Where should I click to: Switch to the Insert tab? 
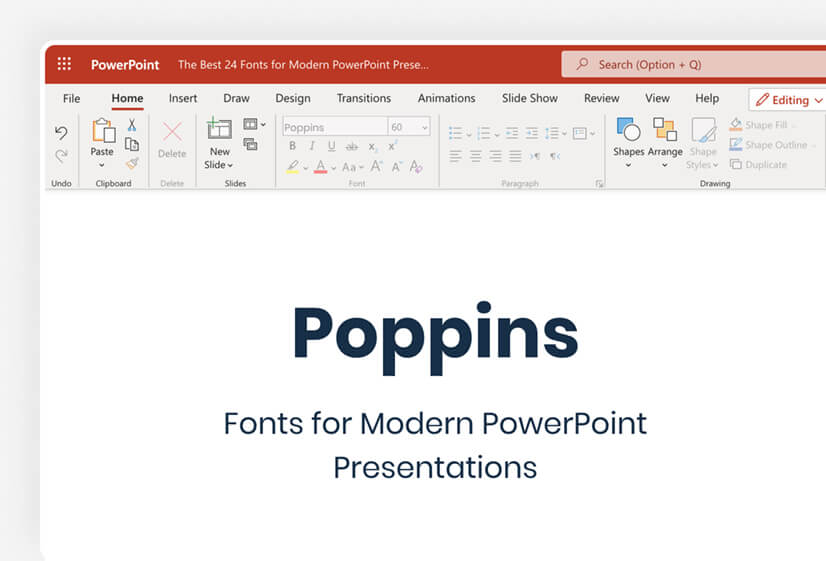pyautogui.click(x=183, y=99)
